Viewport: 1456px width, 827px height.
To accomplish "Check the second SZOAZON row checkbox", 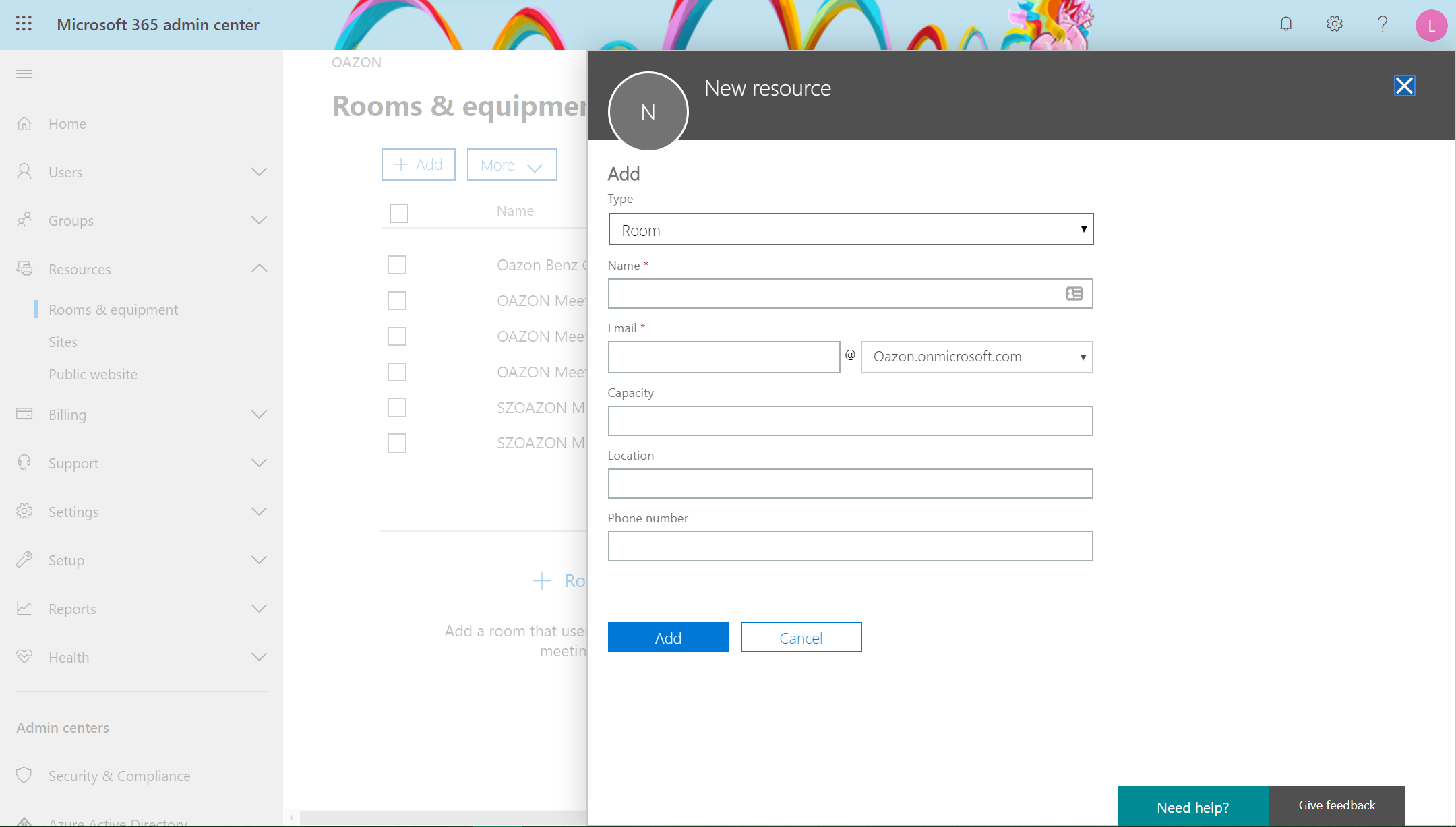I will click(397, 443).
